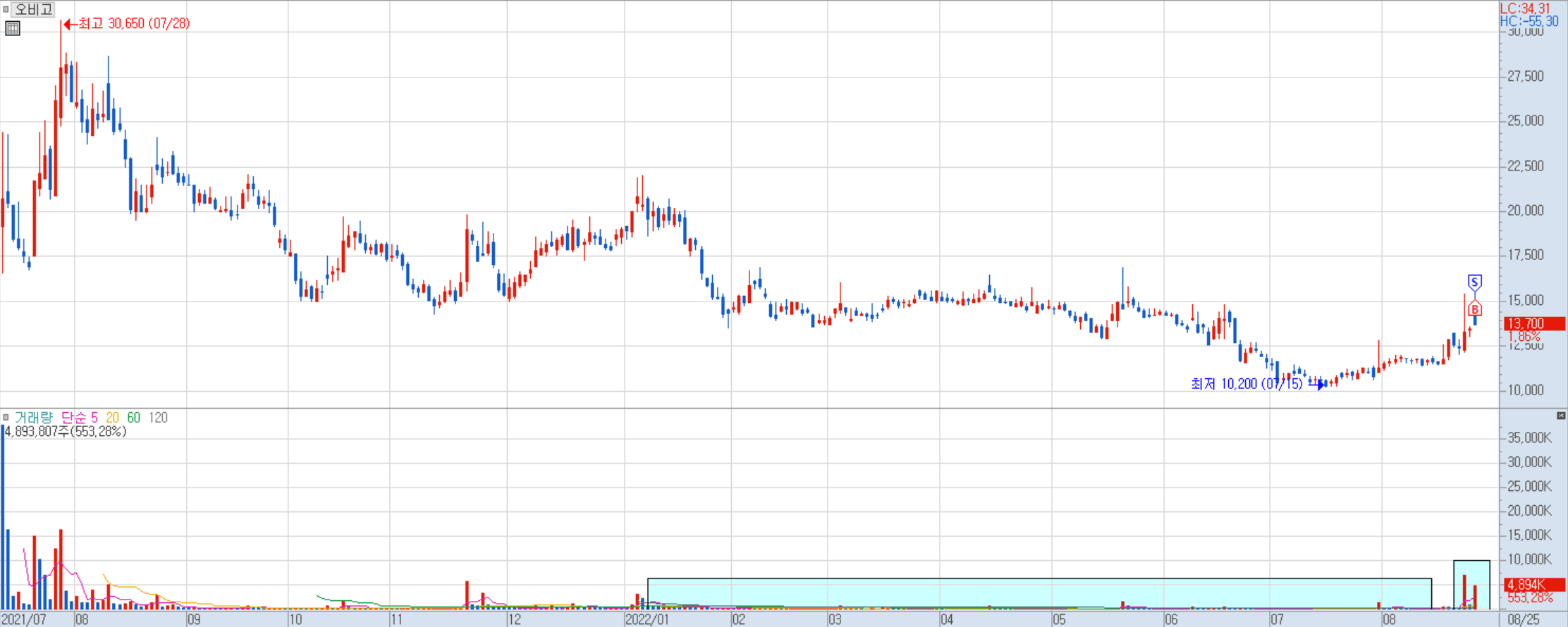Click the LC:34.31 readout
1568x627 pixels.
1525,8
